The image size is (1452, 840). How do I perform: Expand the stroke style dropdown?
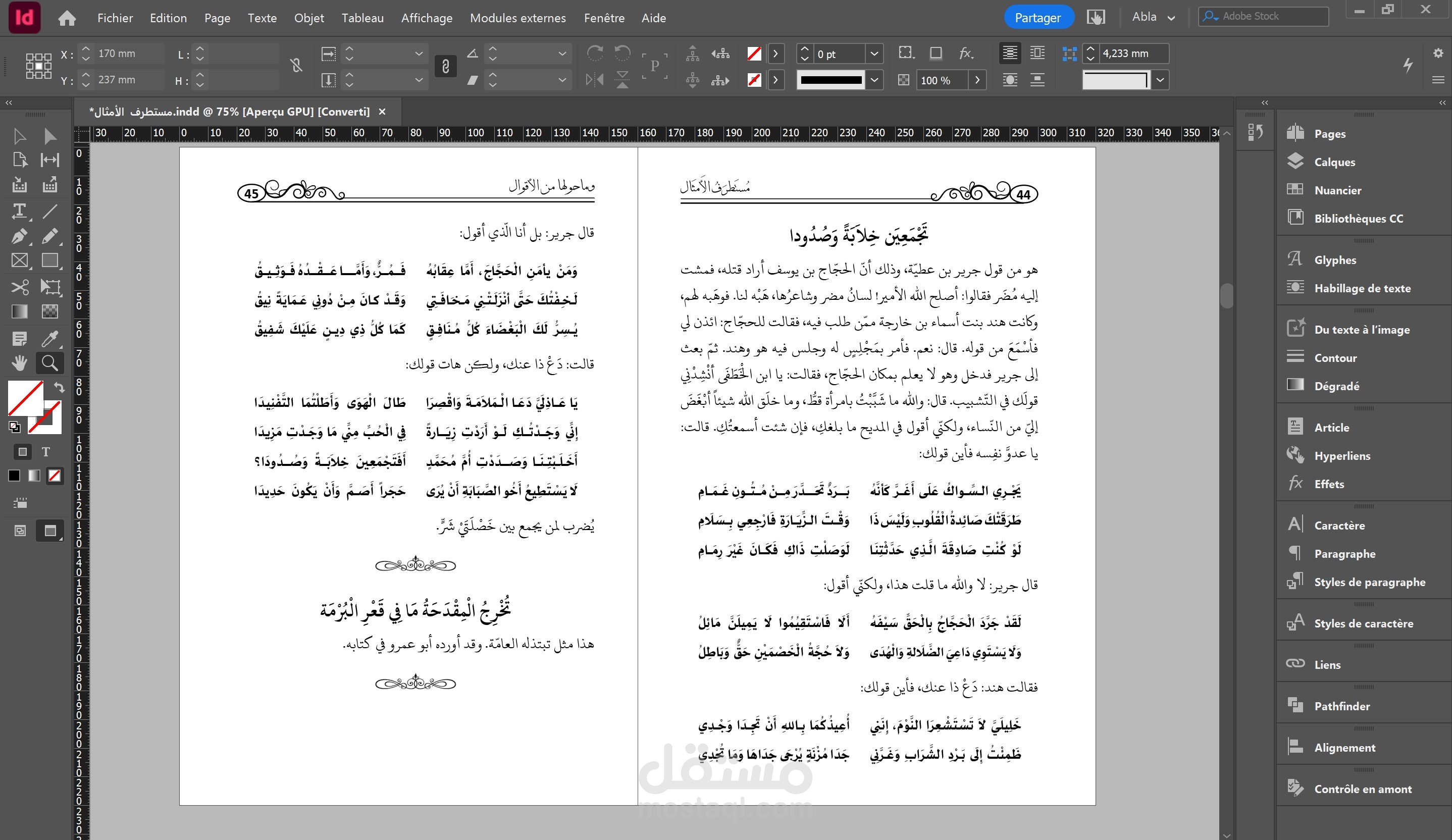click(x=874, y=80)
